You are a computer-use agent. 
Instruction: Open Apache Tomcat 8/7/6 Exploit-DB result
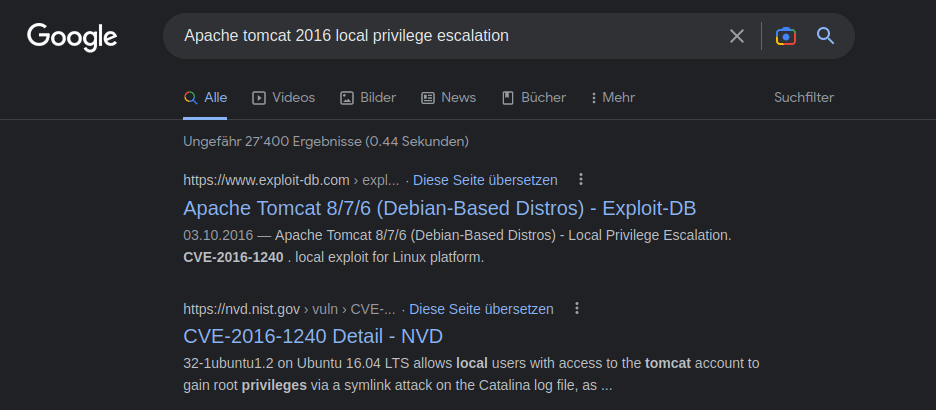click(439, 208)
